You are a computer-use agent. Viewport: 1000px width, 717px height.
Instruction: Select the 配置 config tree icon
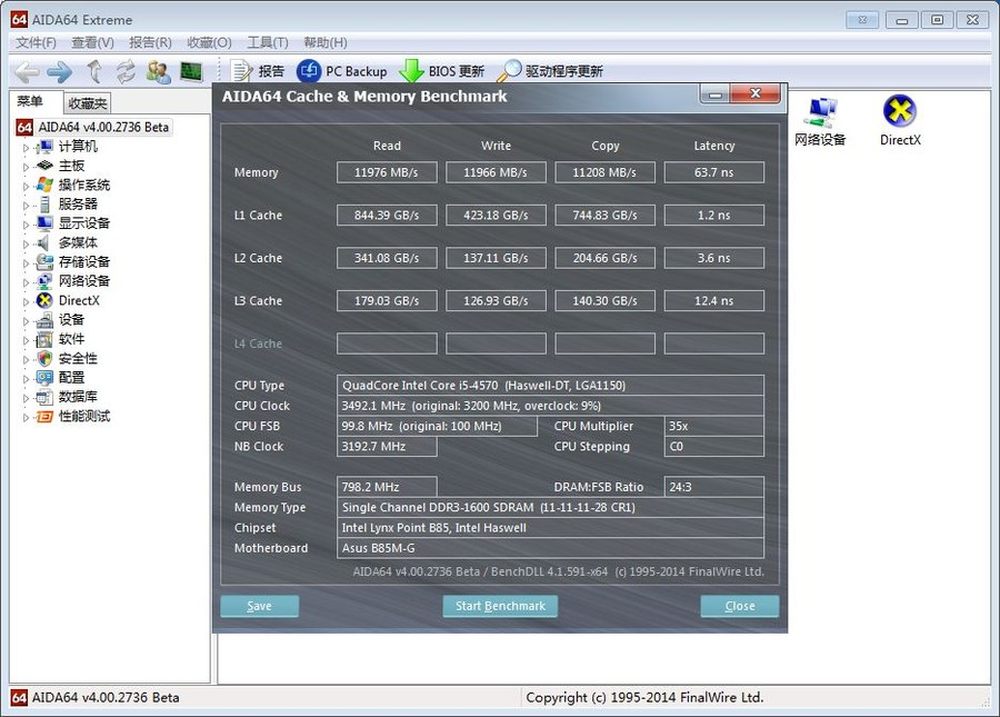pos(45,378)
